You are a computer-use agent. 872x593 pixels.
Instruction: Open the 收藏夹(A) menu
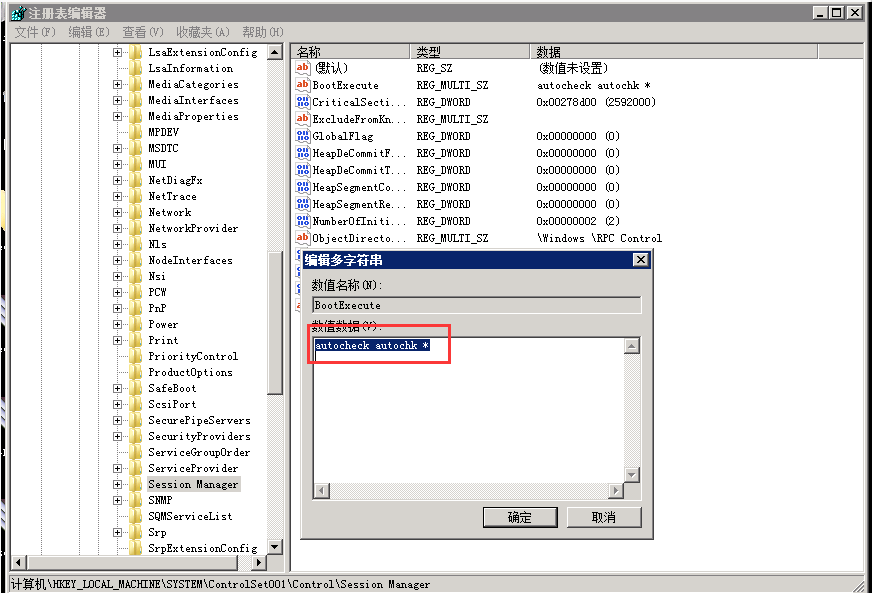(x=202, y=32)
